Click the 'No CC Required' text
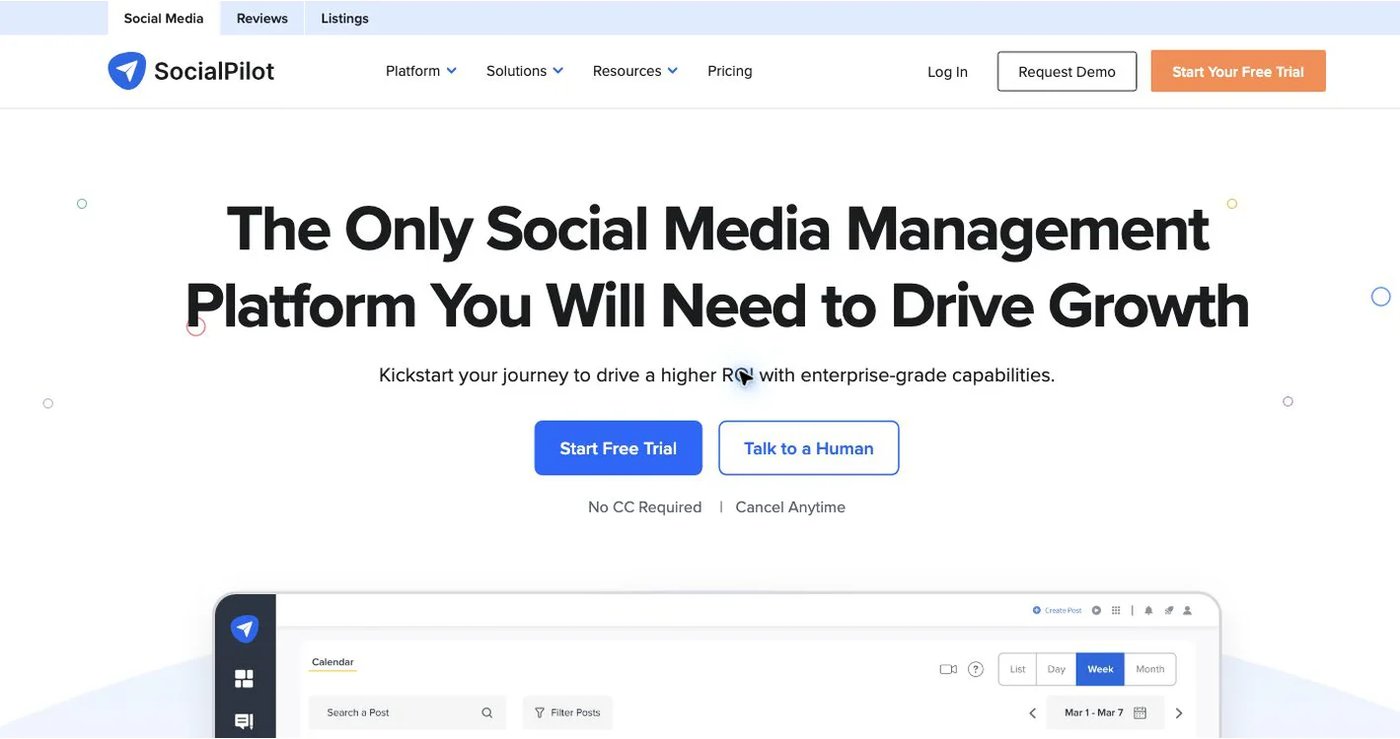The height and width of the screenshot is (739, 1400). click(x=645, y=507)
